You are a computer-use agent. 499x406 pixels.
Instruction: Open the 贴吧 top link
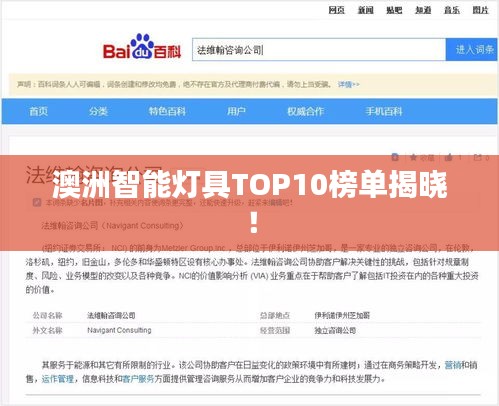[x=394, y=10]
